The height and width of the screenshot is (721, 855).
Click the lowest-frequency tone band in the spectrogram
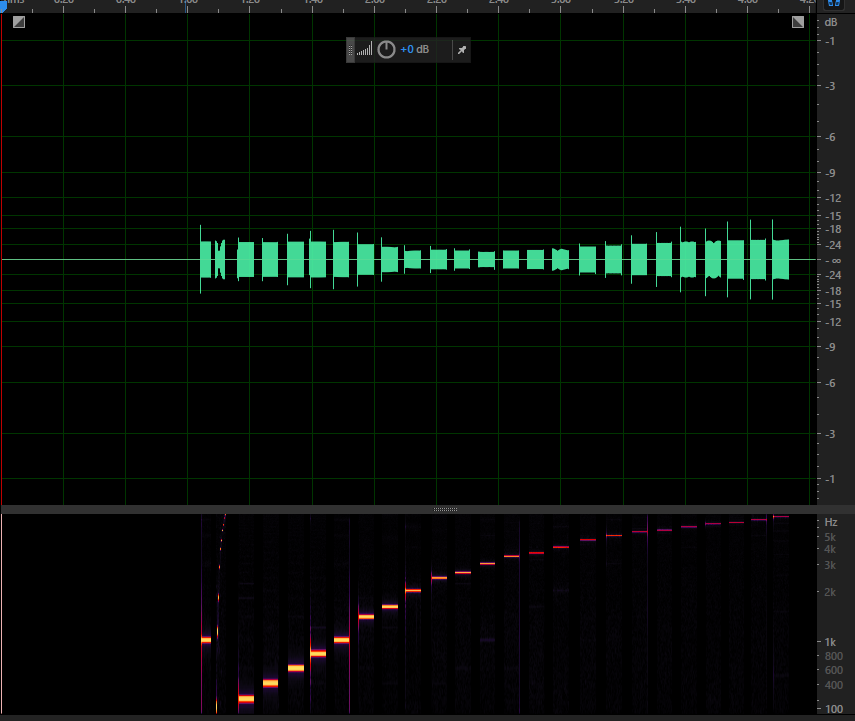[246, 699]
